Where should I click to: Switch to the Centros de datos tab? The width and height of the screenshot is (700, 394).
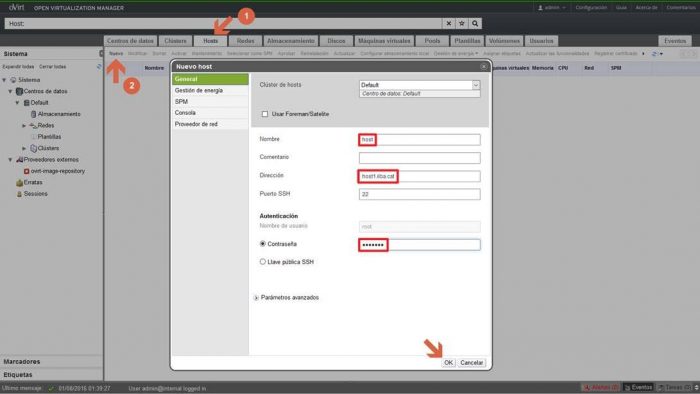coord(130,41)
